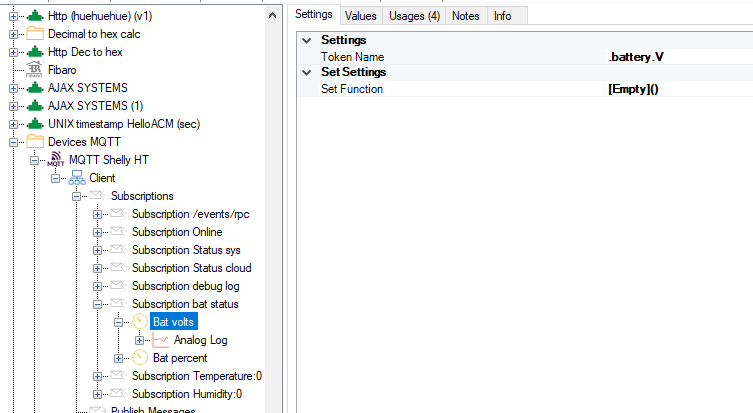Open the Notes tab
The width and height of the screenshot is (753, 413).
(466, 16)
